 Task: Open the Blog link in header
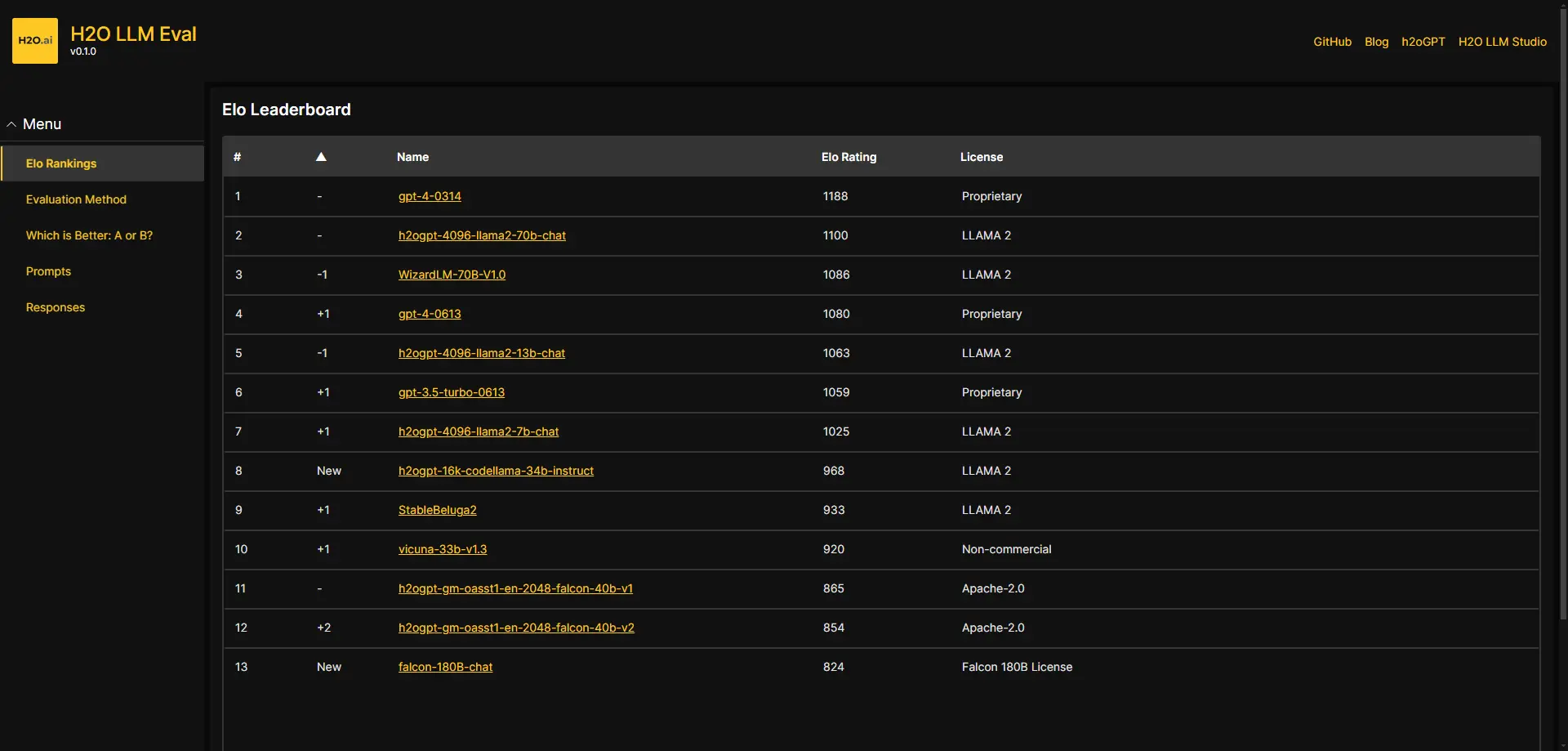[x=1376, y=42]
